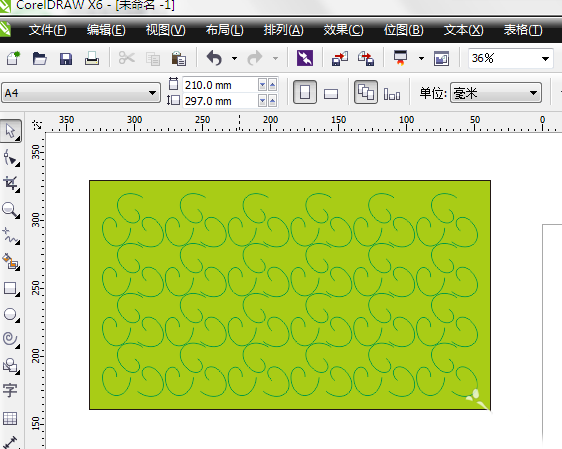Screen dimensions: 562x449
Task: Decrease page width with down arrow
Action: [x=263, y=85]
